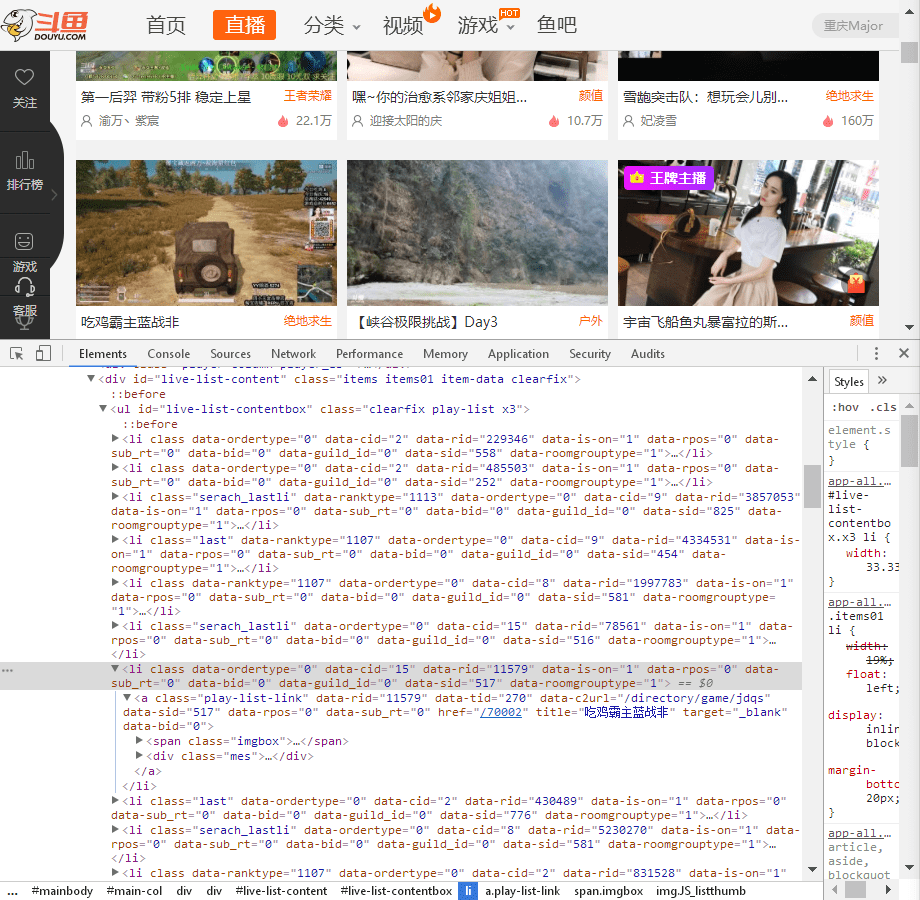Open the 分类 dropdown menu

coord(332,25)
